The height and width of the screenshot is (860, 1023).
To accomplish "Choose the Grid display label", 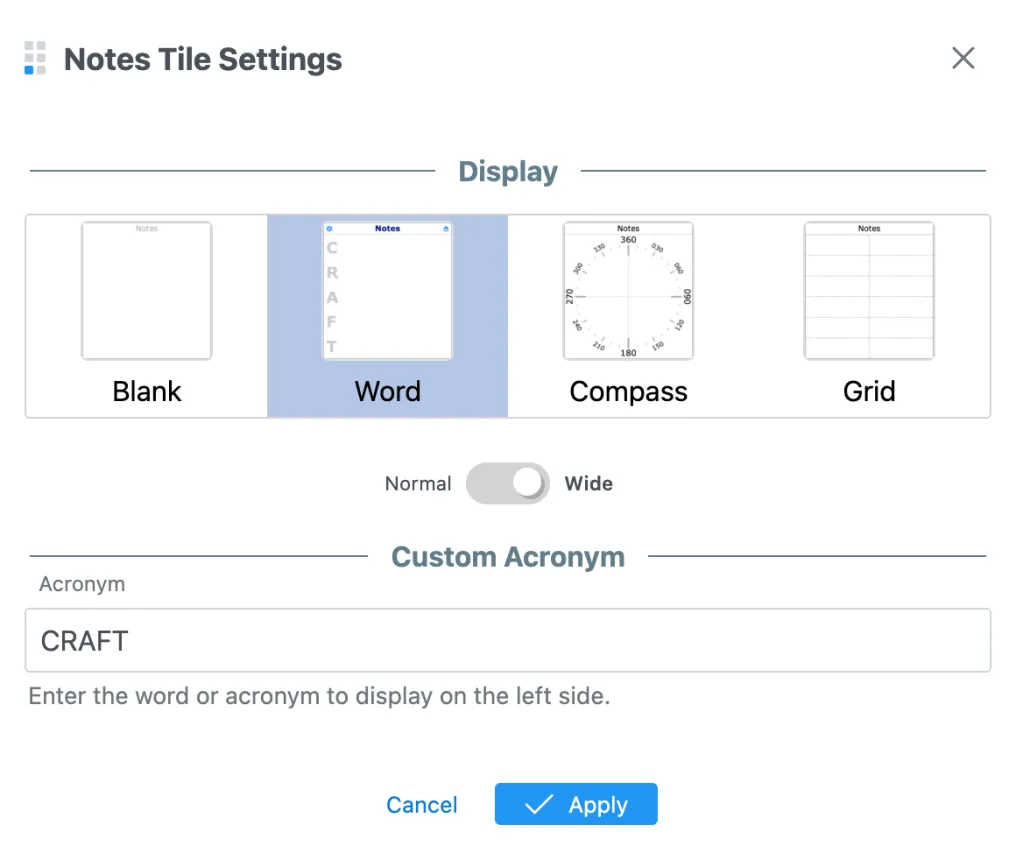I will (x=869, y=391).
